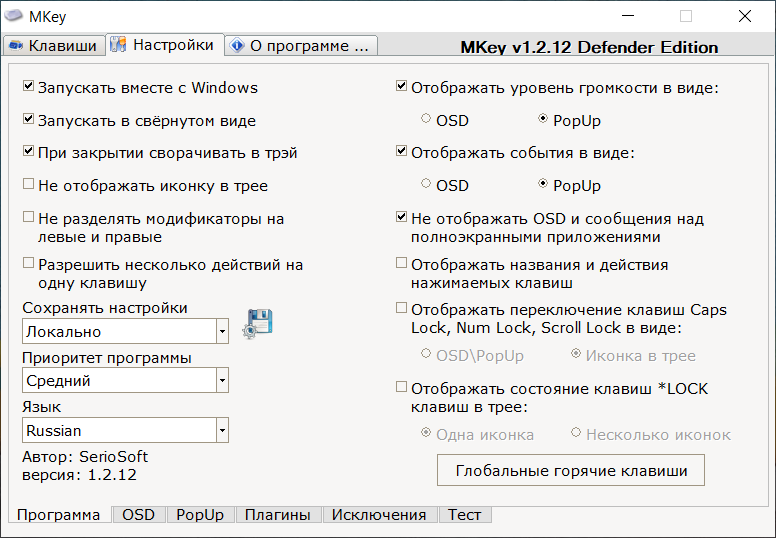
Task: Select OSD radio for events display
Action: pos(426,183)
